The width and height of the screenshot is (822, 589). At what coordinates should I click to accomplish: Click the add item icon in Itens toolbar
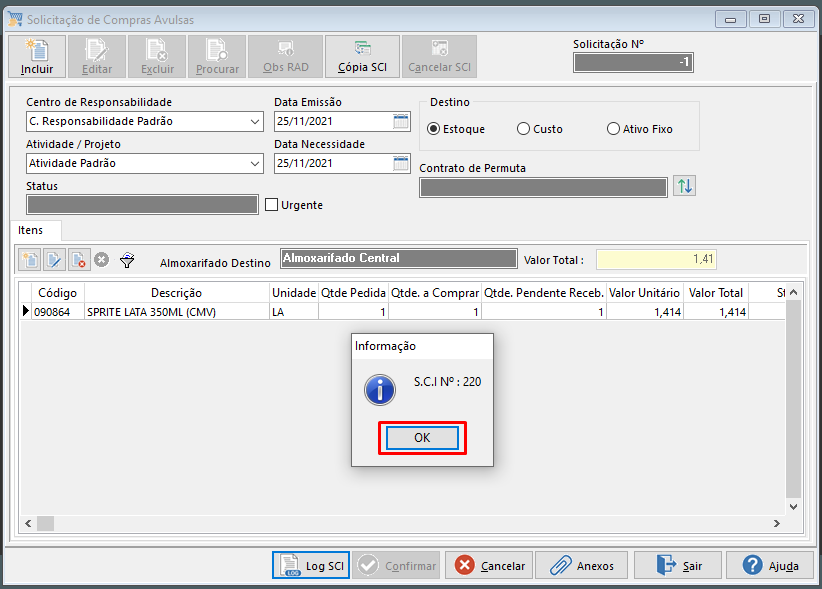[x=30, y=259]
